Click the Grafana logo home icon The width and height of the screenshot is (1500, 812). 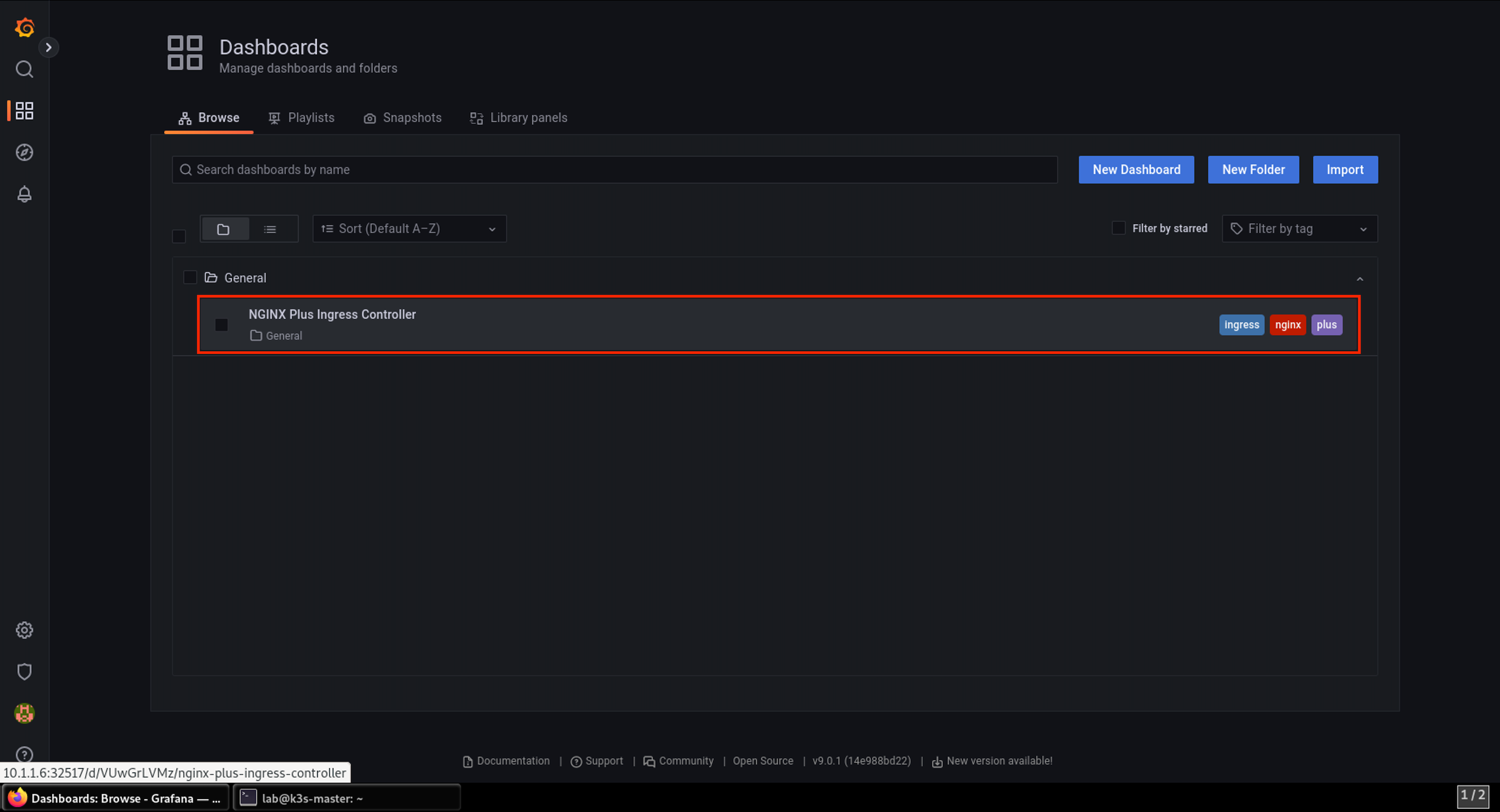point(24,28)
